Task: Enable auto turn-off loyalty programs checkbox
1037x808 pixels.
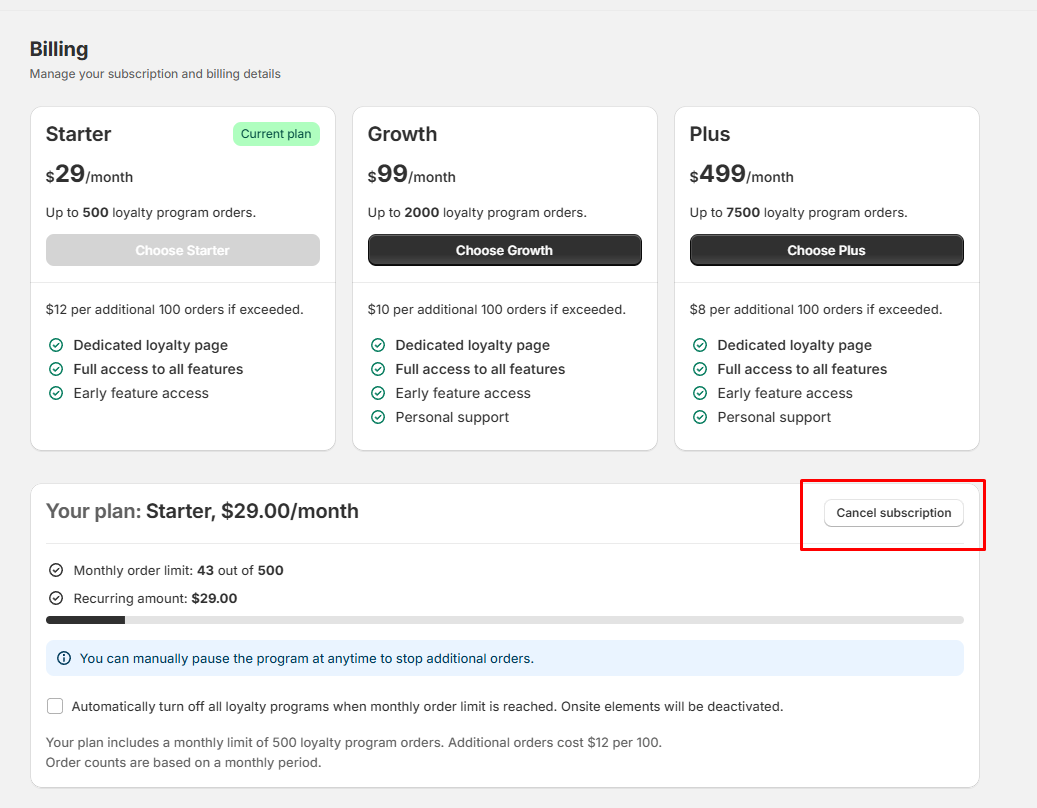Action: [55, 706]
